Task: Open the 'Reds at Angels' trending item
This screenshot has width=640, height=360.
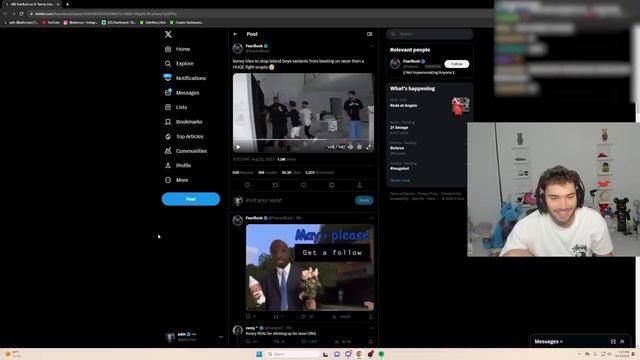Action: 429,105
